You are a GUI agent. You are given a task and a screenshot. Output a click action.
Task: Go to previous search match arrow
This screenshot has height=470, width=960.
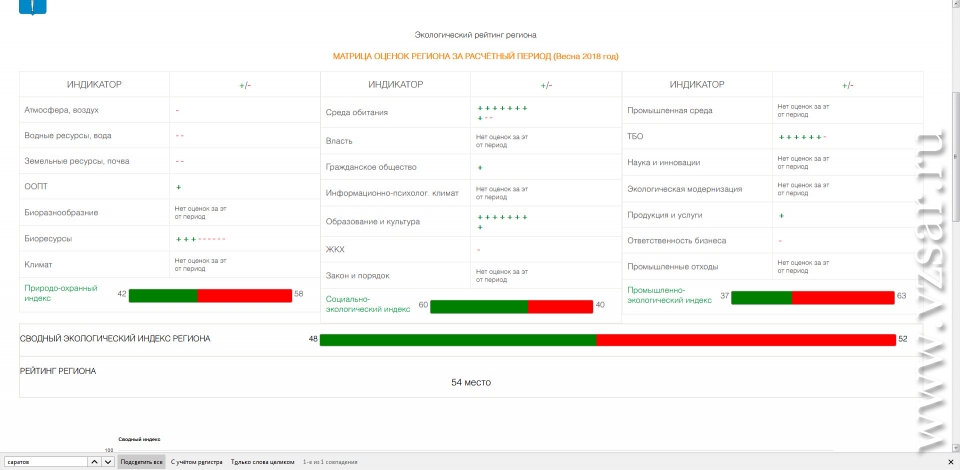point(95,462)
